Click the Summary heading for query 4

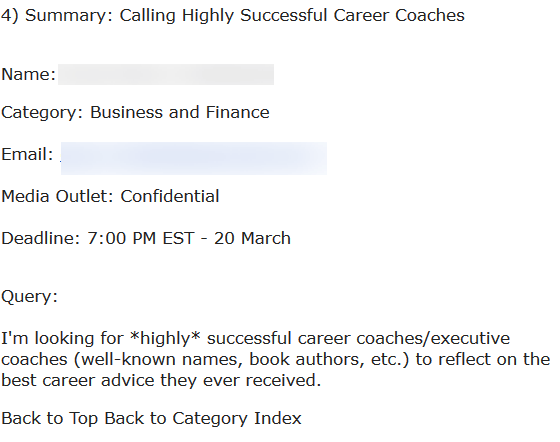point(232,15)
